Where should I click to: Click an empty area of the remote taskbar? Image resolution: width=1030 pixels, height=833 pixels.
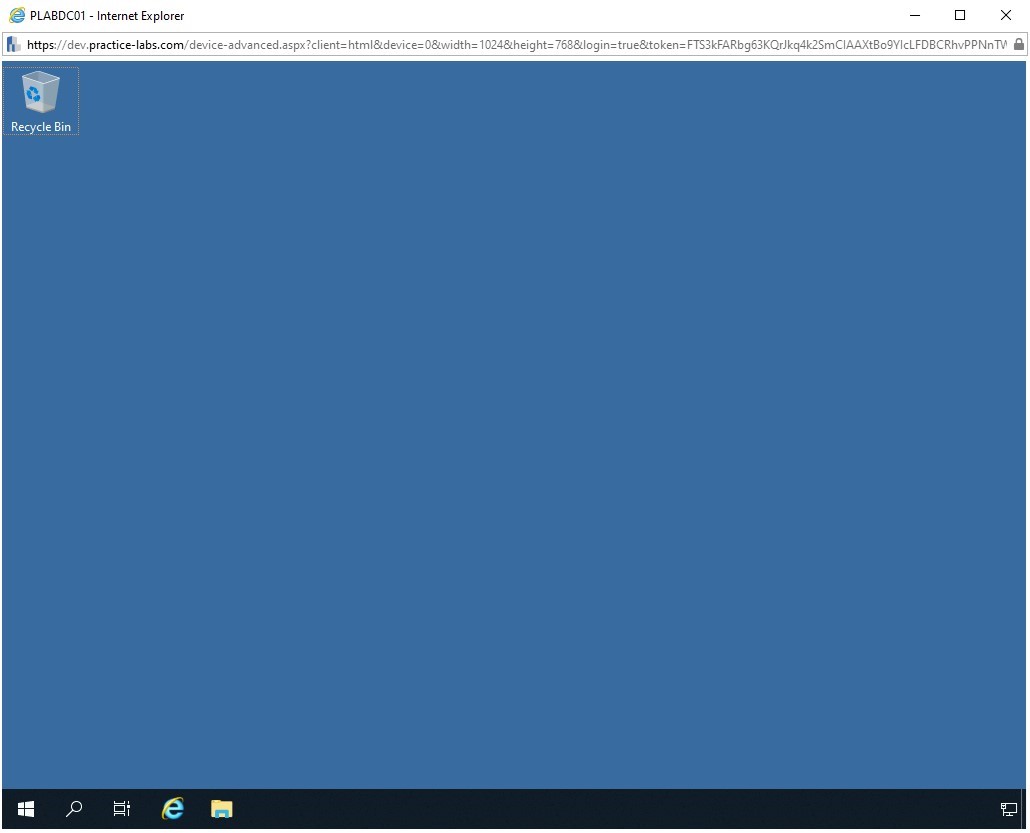point(600,809)
